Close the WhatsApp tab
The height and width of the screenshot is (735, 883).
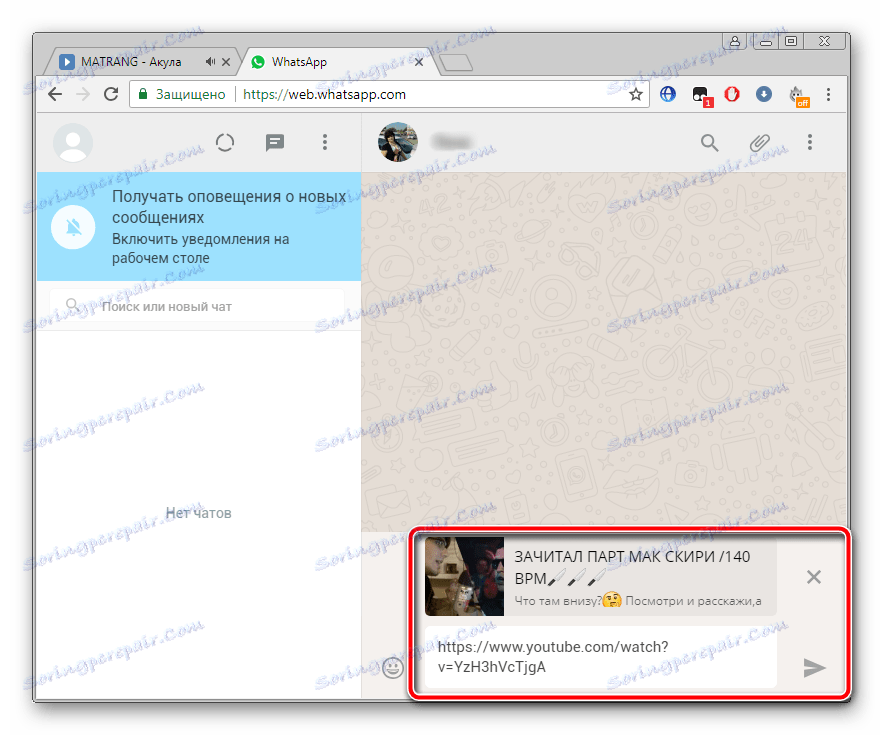coord(418,62)
